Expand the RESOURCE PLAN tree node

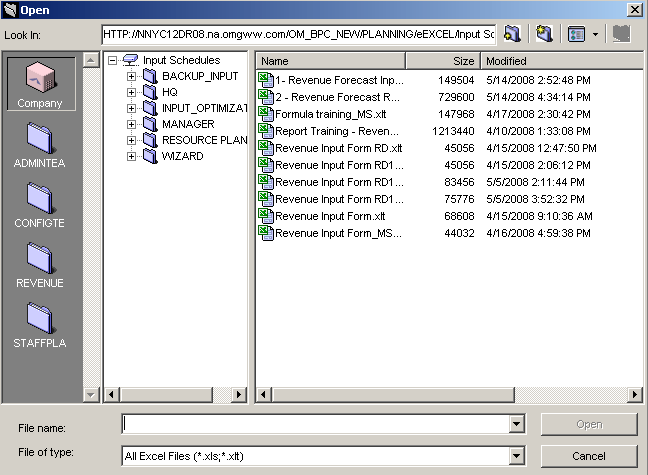pos(131,141)
